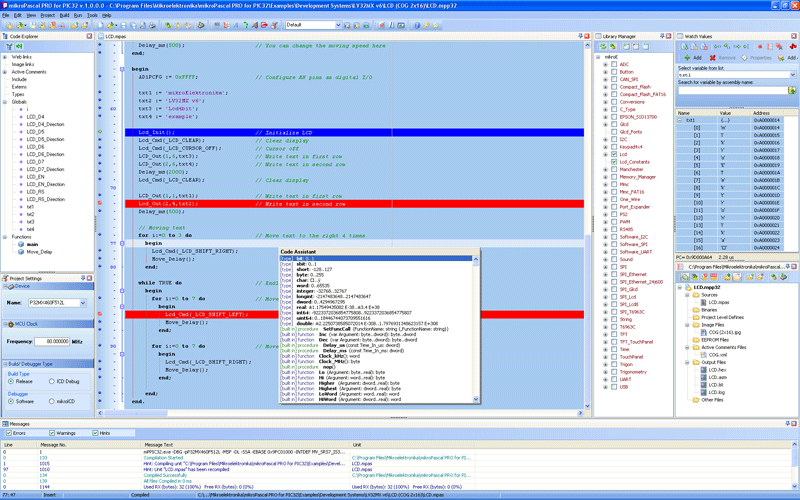Click the red breakpoint marker beside Lcd_Out(2,4,txt2)
This screenshot has height=500, width=800.
coord(100,204)
